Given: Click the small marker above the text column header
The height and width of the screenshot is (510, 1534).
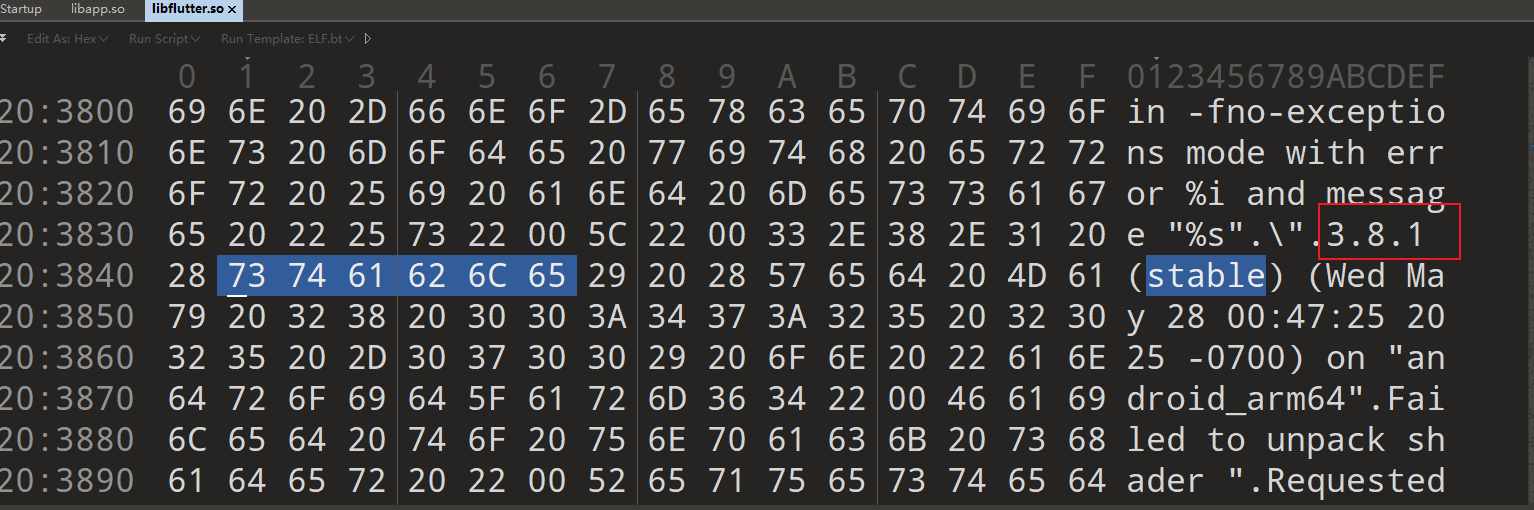Looking at the screenshot, I should click(1156, 59).
